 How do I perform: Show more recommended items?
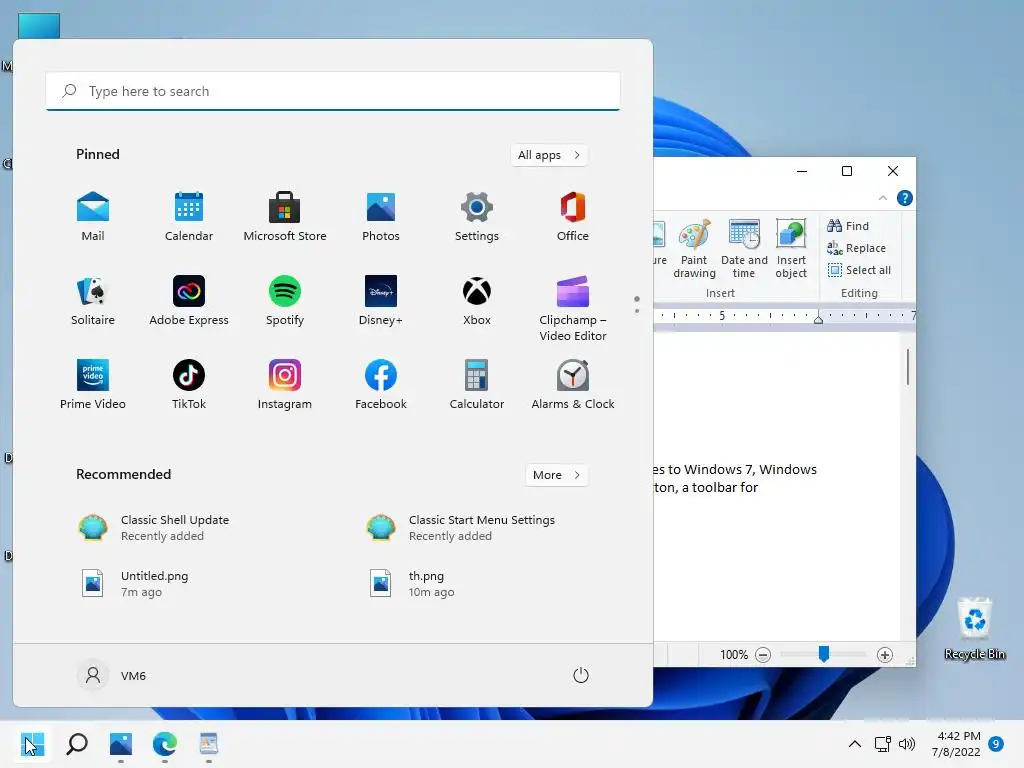tap(556, 475)
